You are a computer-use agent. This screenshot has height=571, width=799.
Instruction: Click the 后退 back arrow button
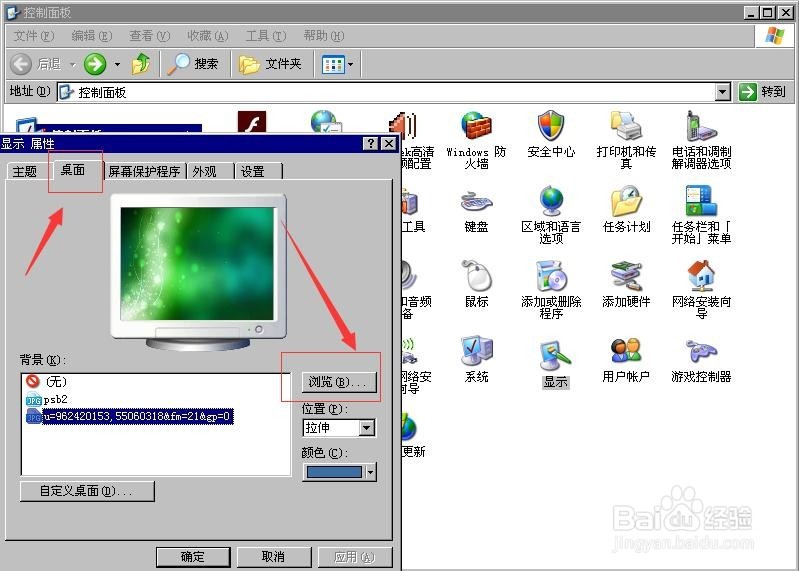click(21, 64)
